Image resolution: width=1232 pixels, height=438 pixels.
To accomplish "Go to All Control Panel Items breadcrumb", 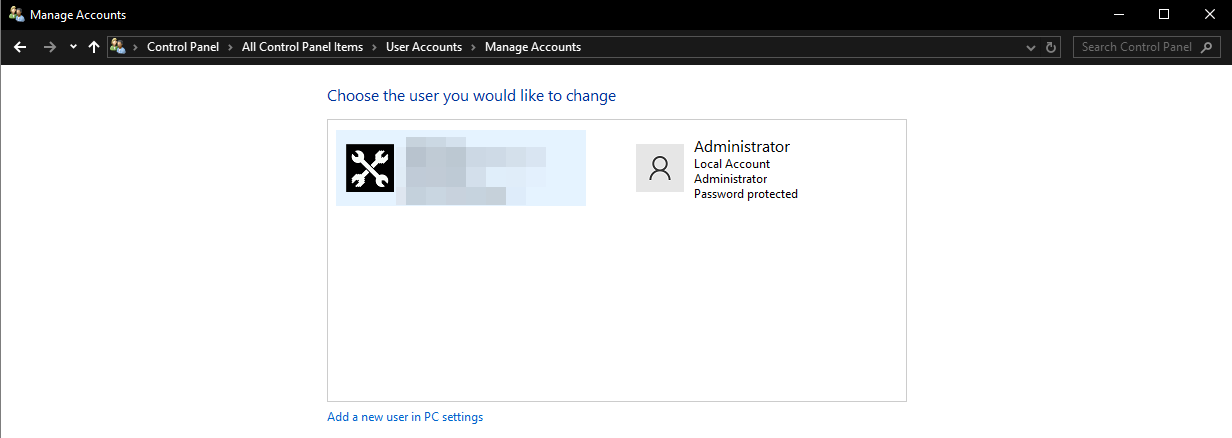I will pyautogui.click(x=302, y=47).
